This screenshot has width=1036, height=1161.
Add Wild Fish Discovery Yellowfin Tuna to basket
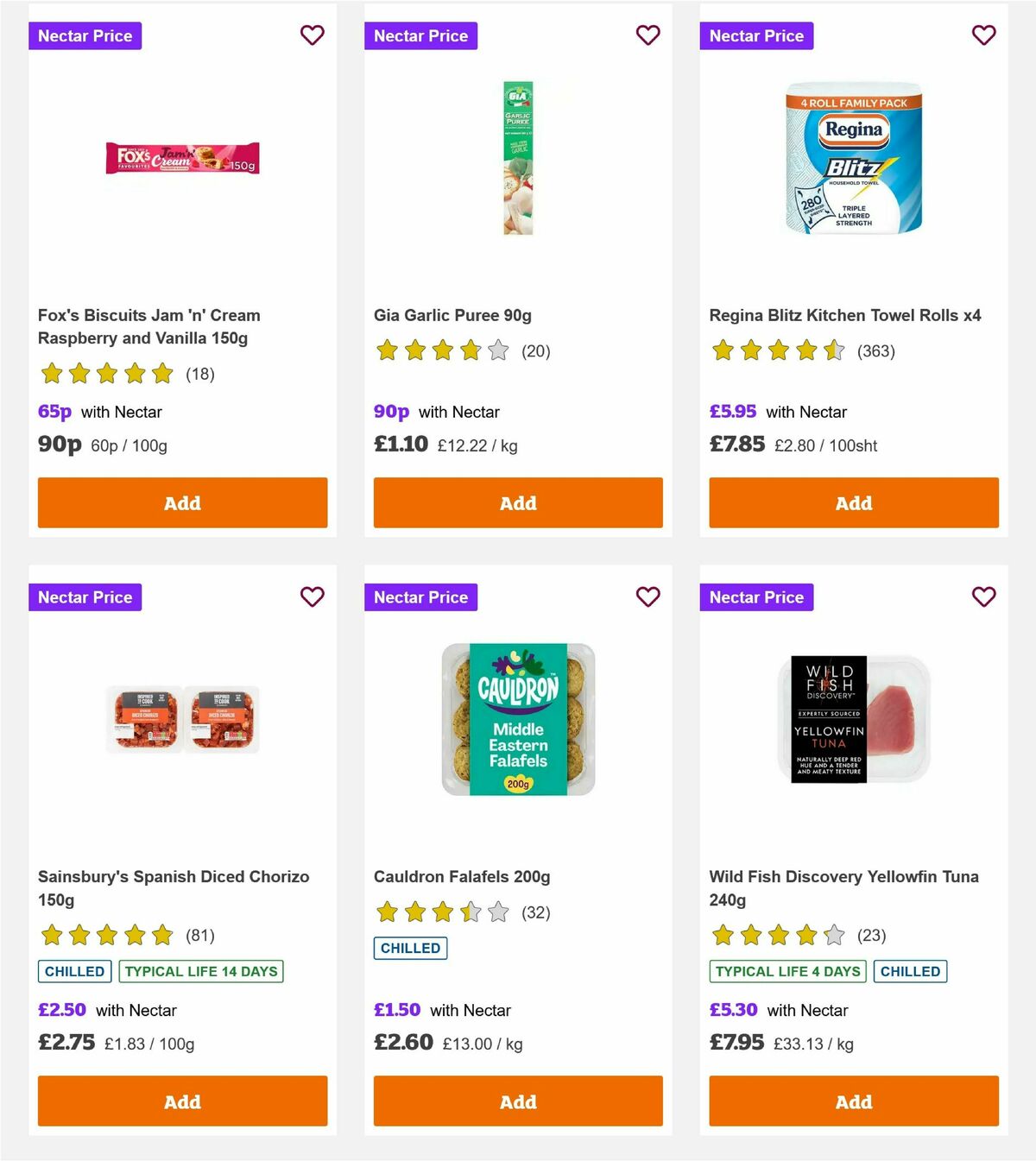coord(853,1101)
